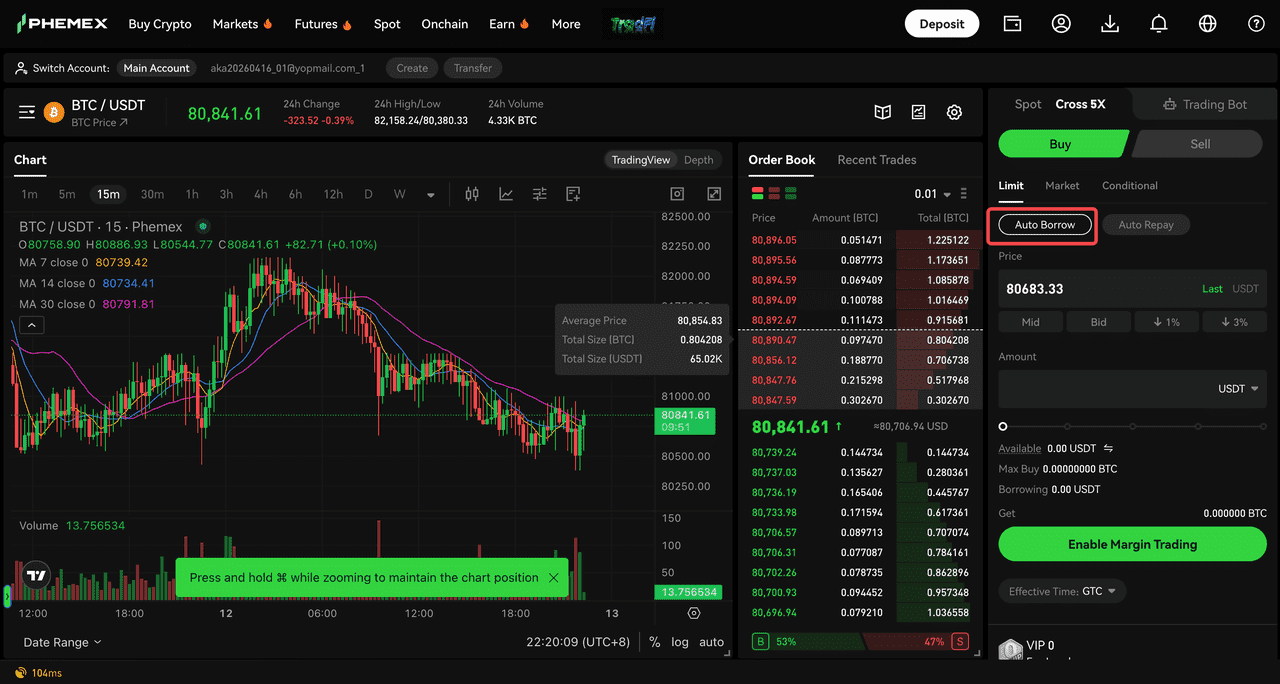This screenshot has width=1280, height=684.
Task: Open the USDT amount unit dropdown
Action: pyautogui.click(x=1238, y=389)
